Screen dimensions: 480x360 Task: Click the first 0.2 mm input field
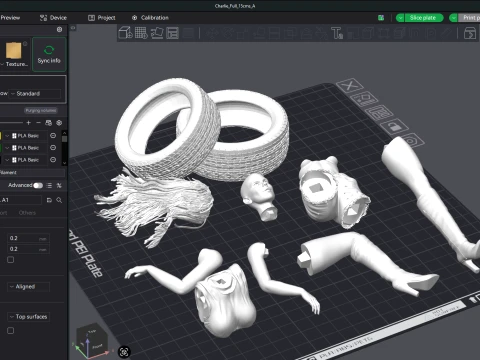coord(29,238)
